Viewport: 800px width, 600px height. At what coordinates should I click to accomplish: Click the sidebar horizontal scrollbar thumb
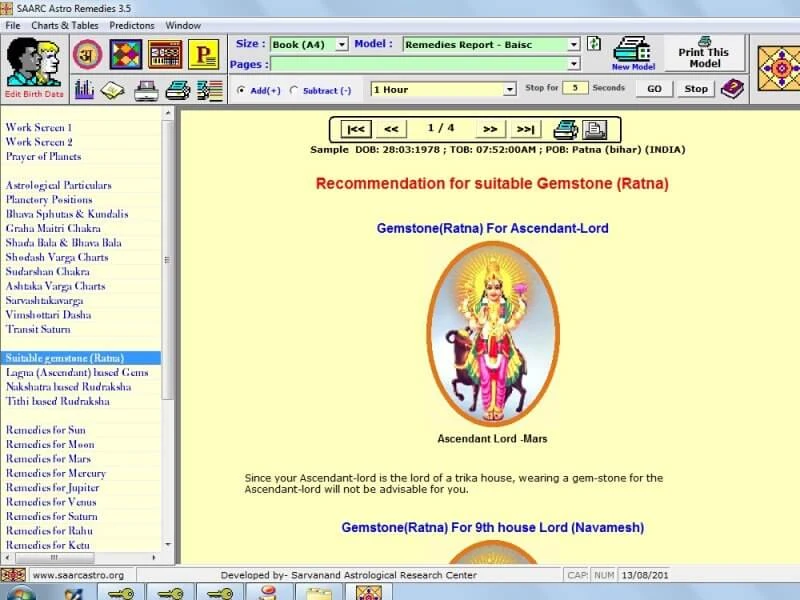54,558
